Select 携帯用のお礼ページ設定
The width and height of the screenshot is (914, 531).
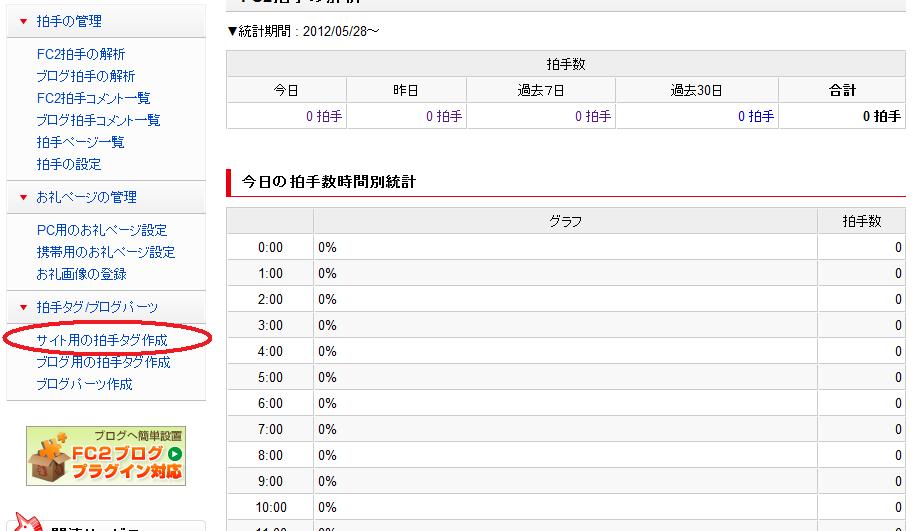(x=106, y=252)
